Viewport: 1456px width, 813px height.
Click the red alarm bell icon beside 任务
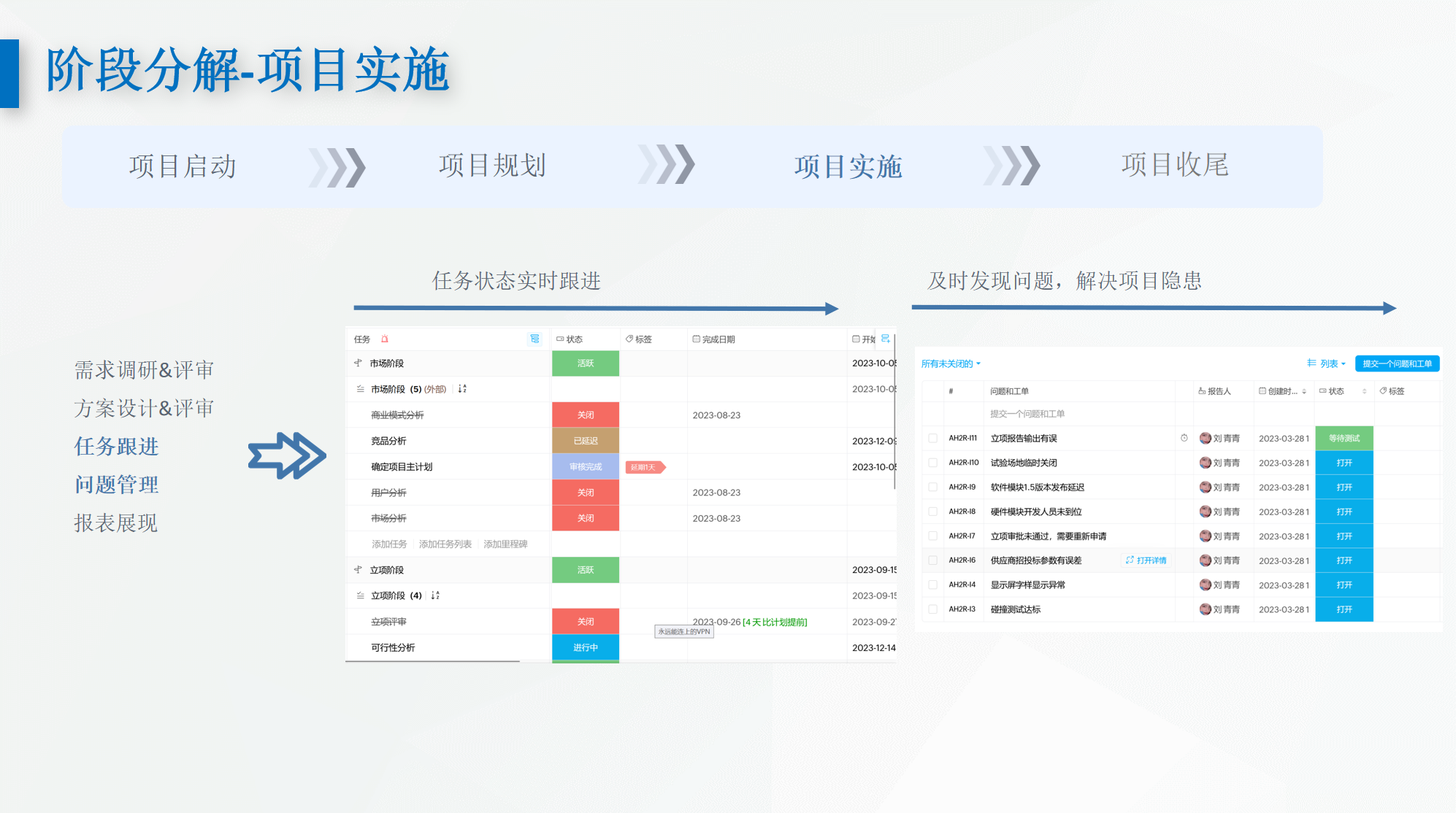(385, 339)
